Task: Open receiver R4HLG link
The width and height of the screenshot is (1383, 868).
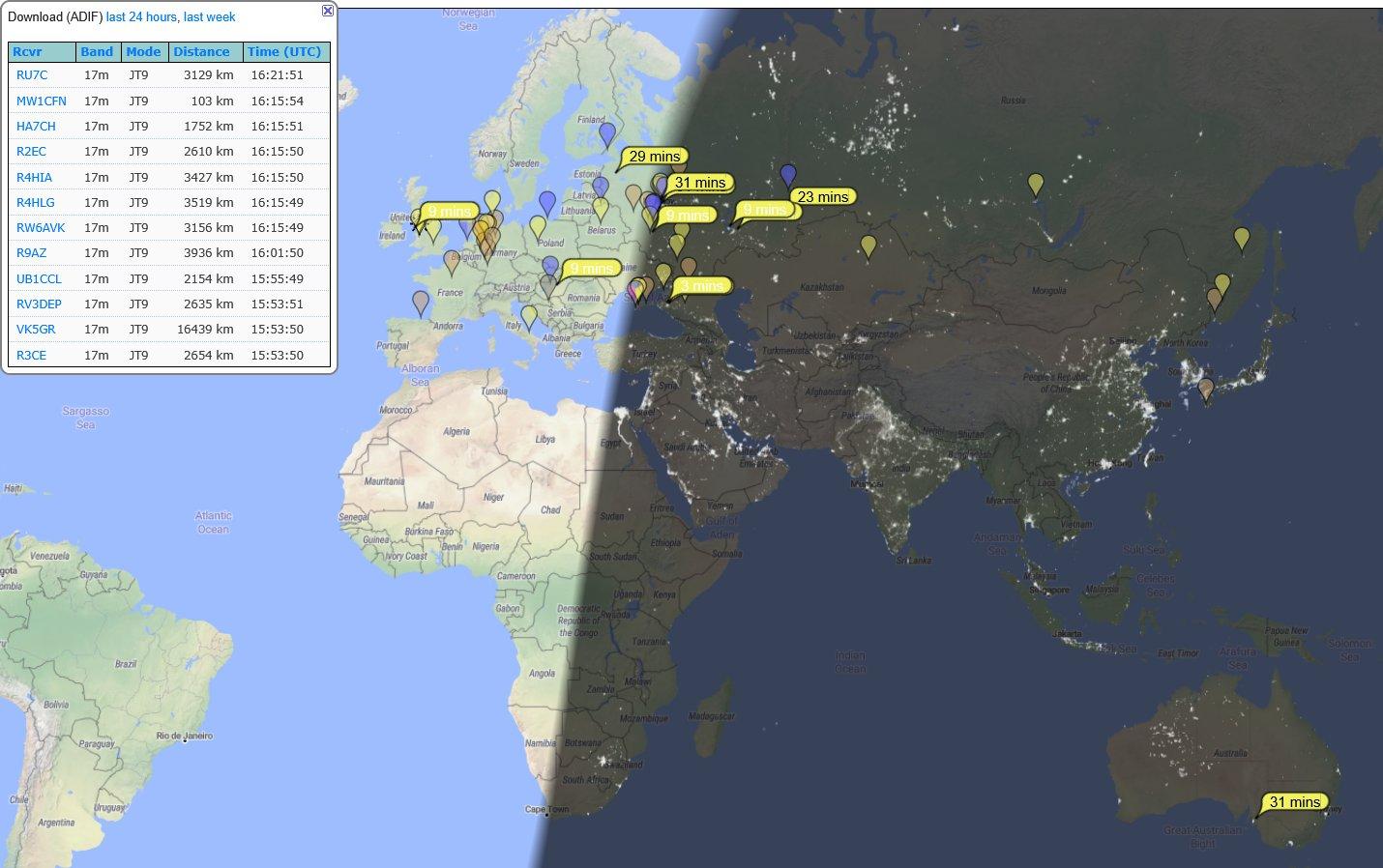Action: coord(36,203)
